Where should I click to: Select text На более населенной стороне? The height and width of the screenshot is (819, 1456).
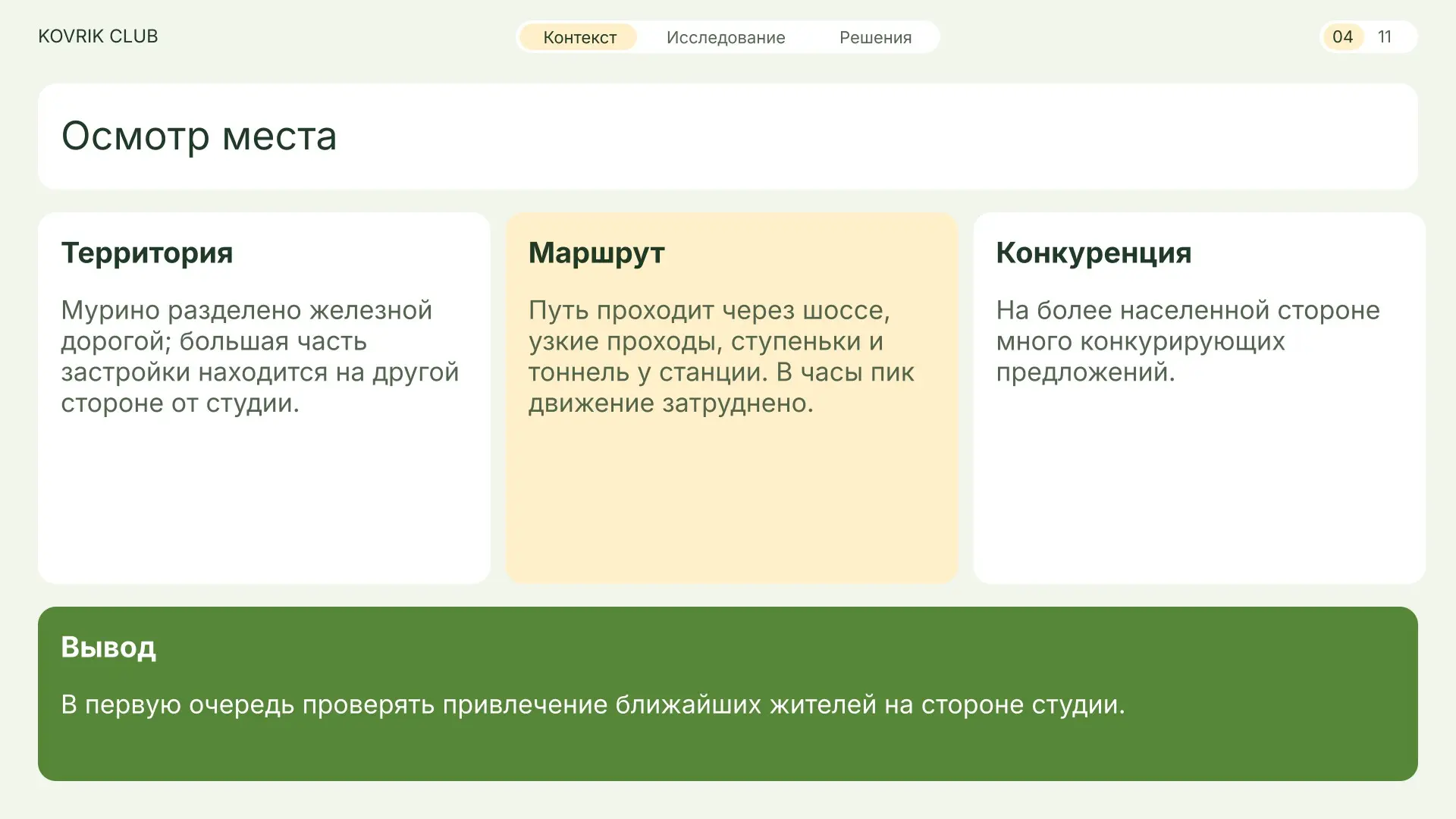click(1188, 341)
